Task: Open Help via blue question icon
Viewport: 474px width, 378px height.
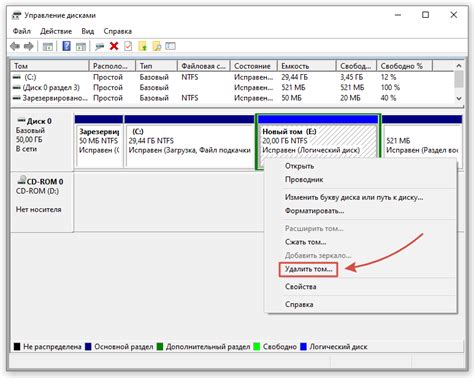Action: click(x=67, y=46)
